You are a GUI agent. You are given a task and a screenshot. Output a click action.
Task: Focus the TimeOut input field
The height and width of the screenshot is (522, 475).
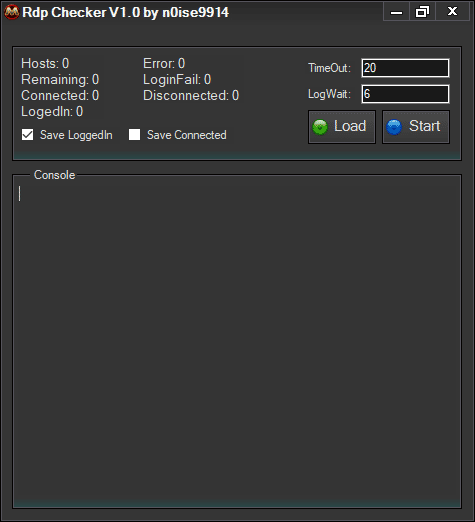click(x=405, y=68)
